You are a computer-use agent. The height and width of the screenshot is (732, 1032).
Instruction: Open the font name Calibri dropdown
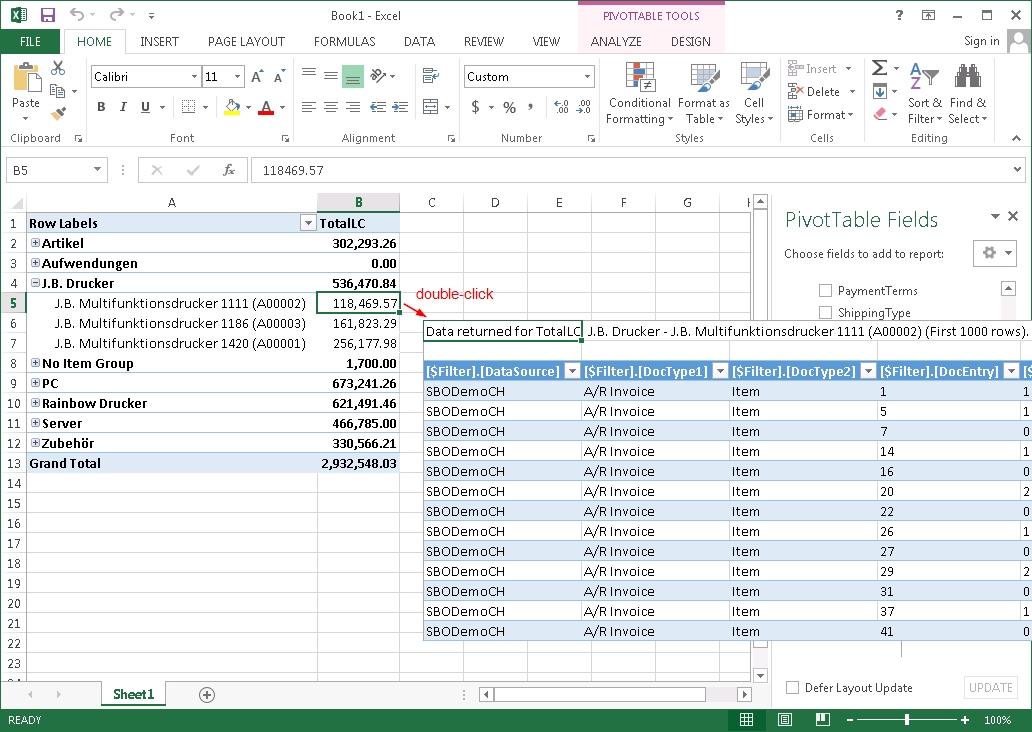click(x=194, y=76)
